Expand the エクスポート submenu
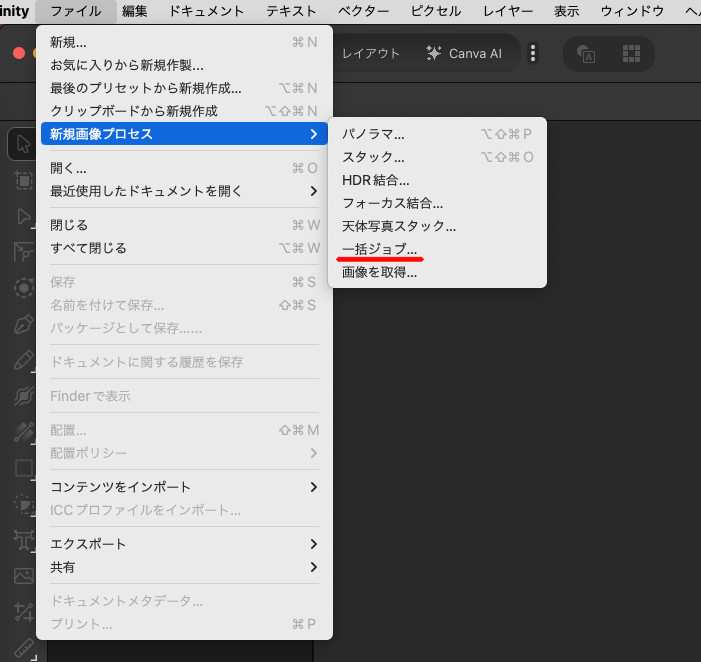 pos(184,544)
